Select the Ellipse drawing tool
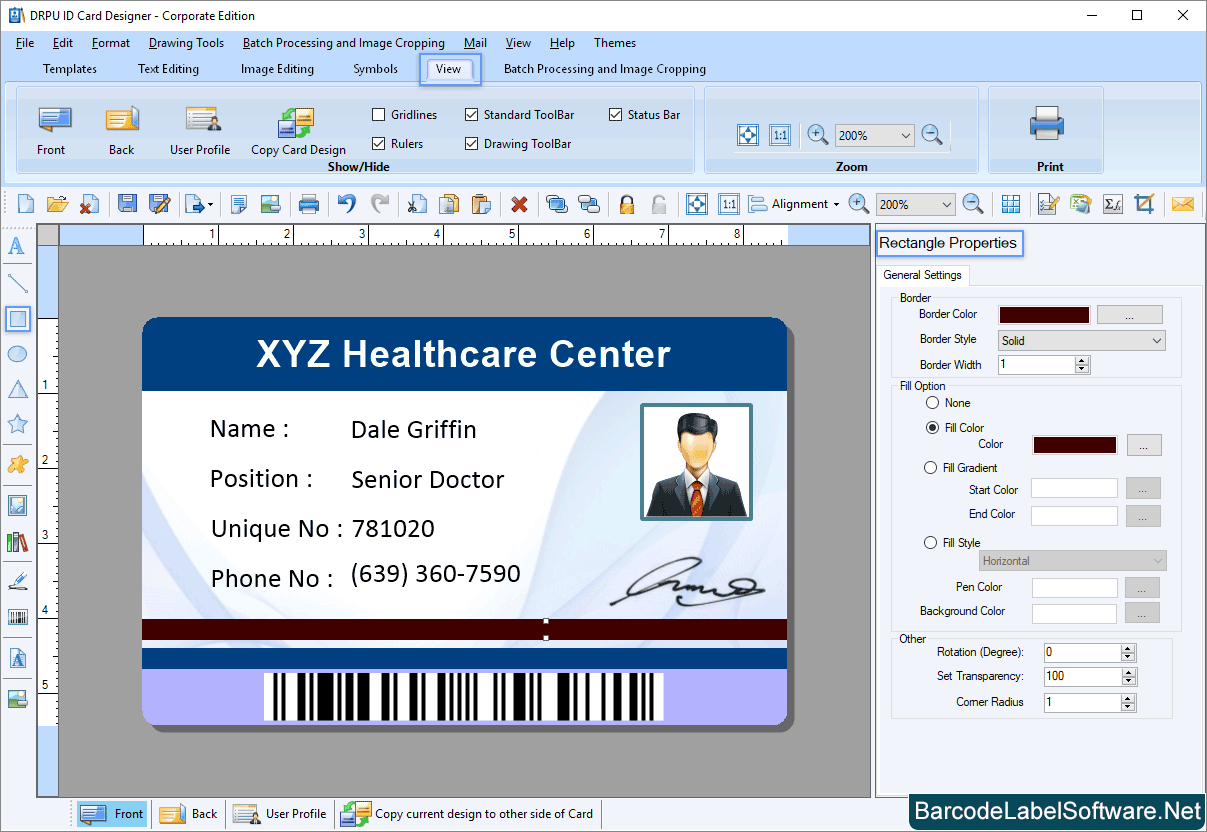 (x=17, y=354)
